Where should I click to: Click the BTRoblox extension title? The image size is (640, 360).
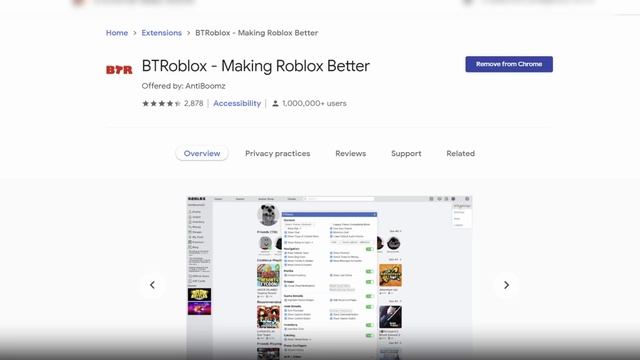[x=256, y=66]
